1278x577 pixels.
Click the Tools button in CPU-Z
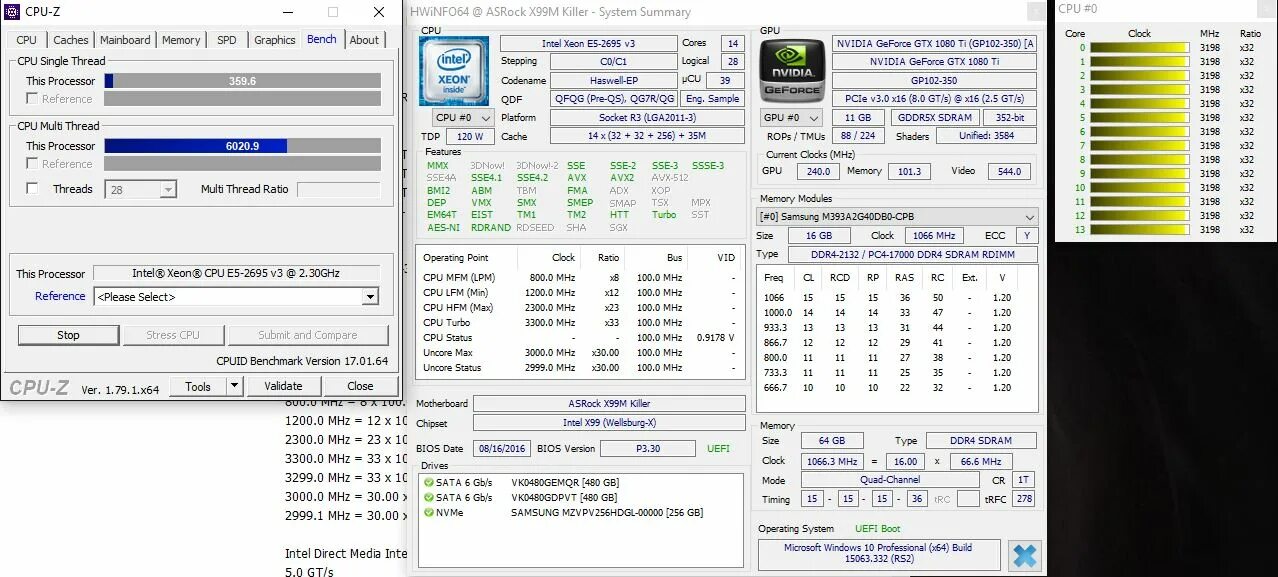198,386
